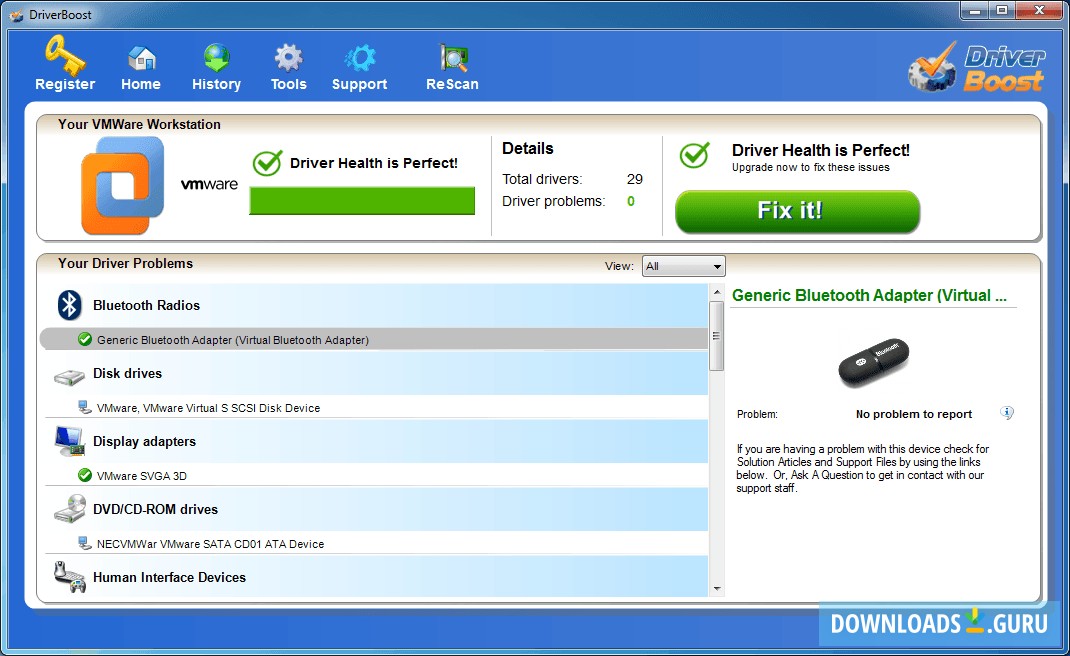Click the scroll up arrow of driver list

(x=717, y=292)
